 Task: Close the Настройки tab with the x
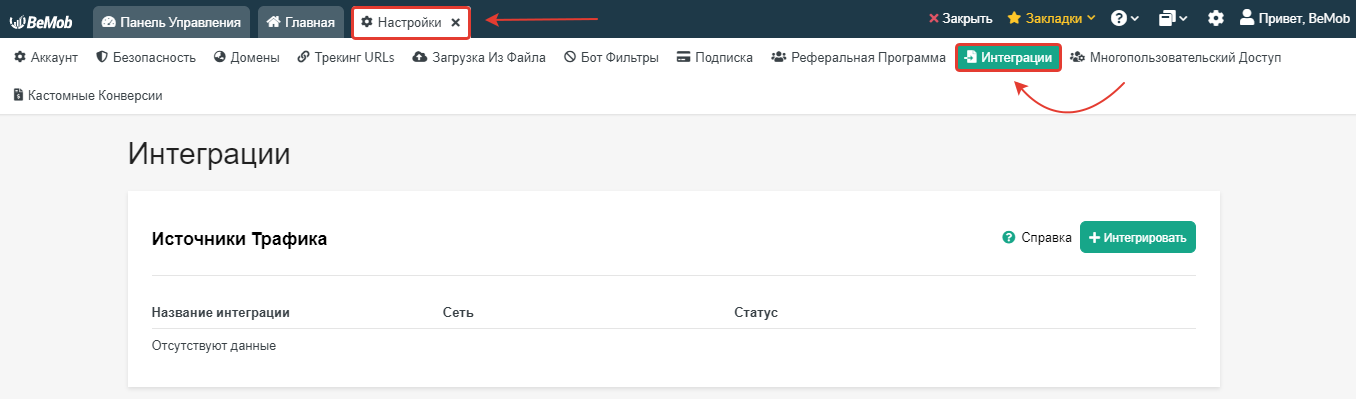pos(455,21)
